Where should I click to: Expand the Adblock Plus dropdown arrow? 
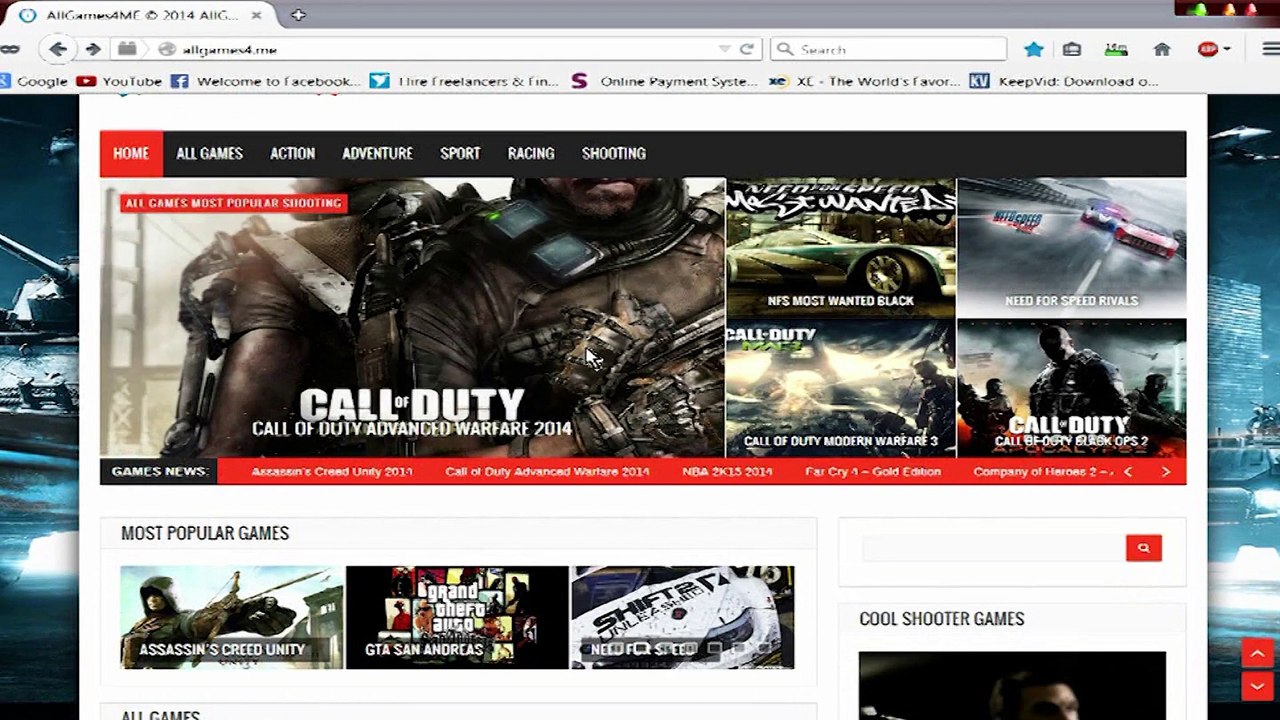click(x=1227, y=49)
